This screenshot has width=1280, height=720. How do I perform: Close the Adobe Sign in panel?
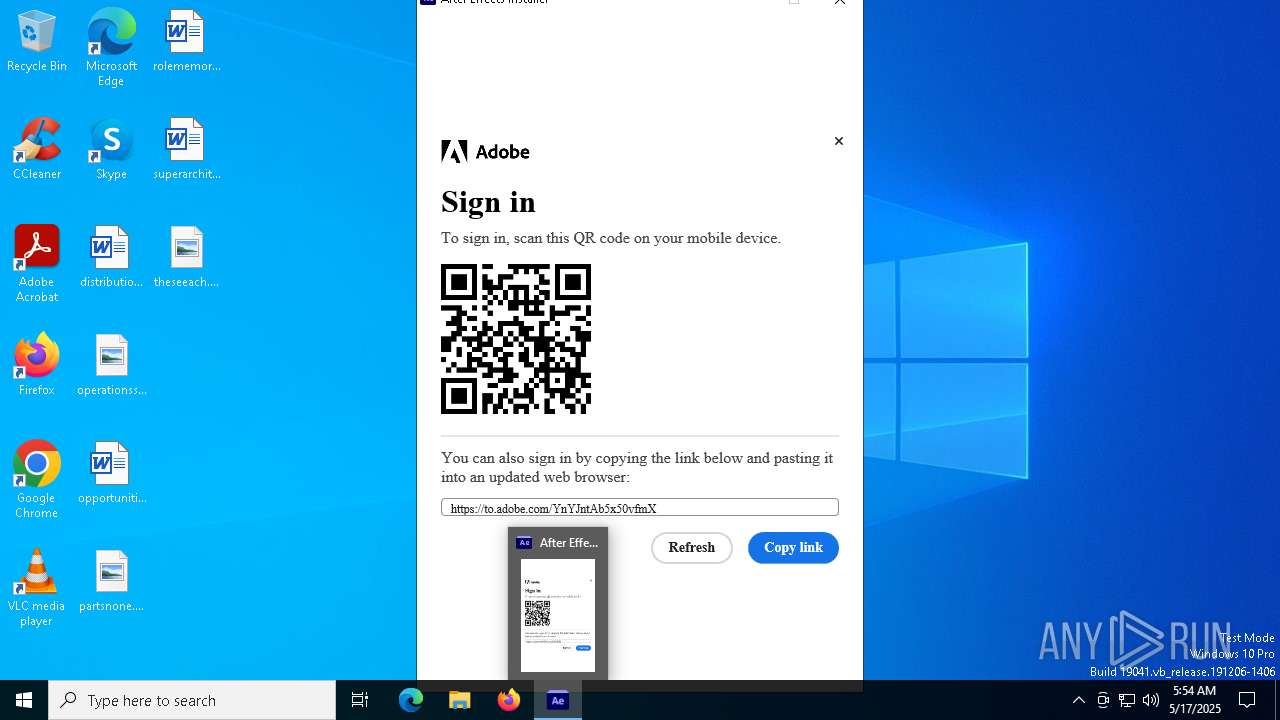point(839,141)
